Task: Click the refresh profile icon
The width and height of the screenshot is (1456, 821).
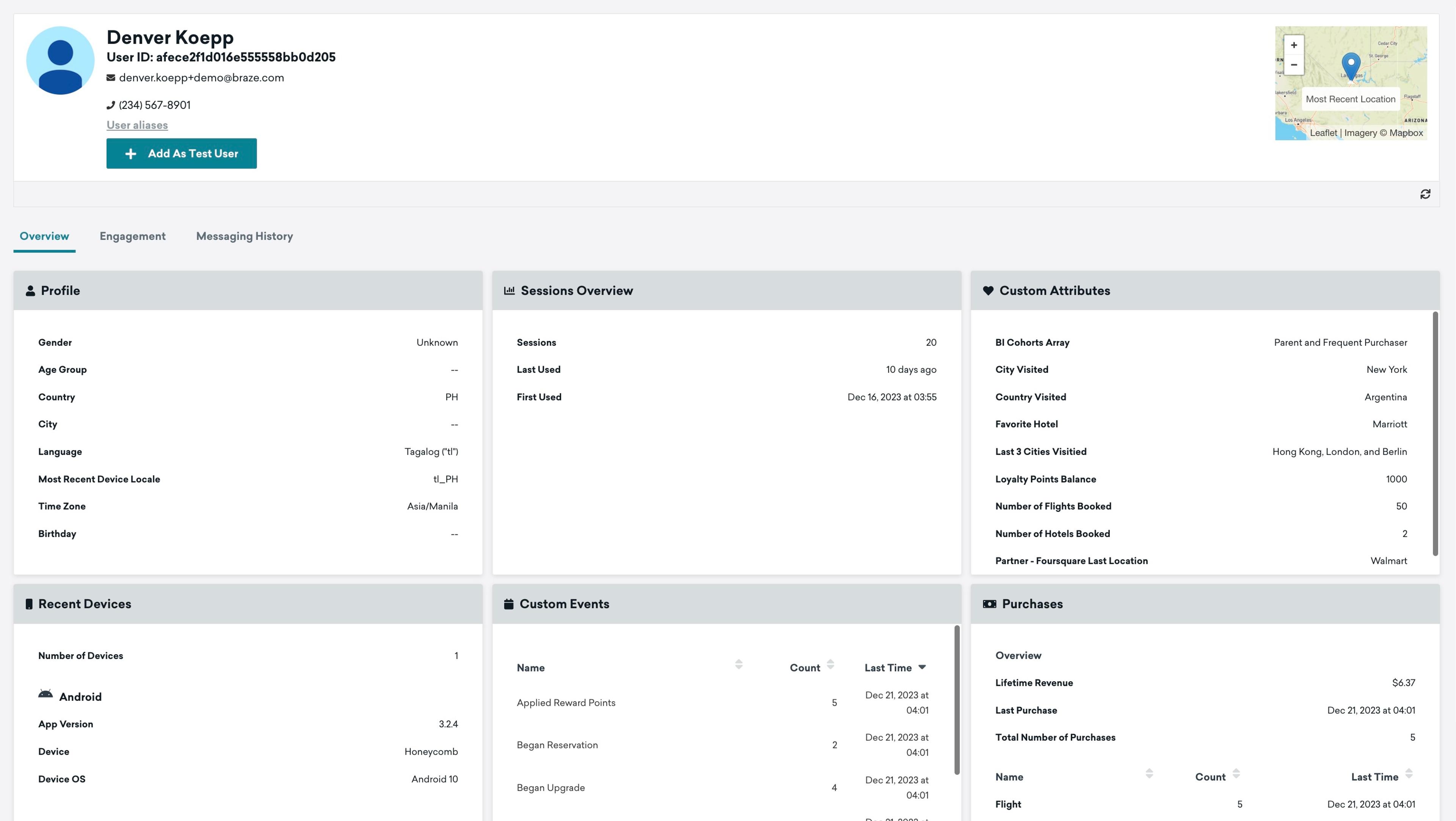Action: 1425,194
